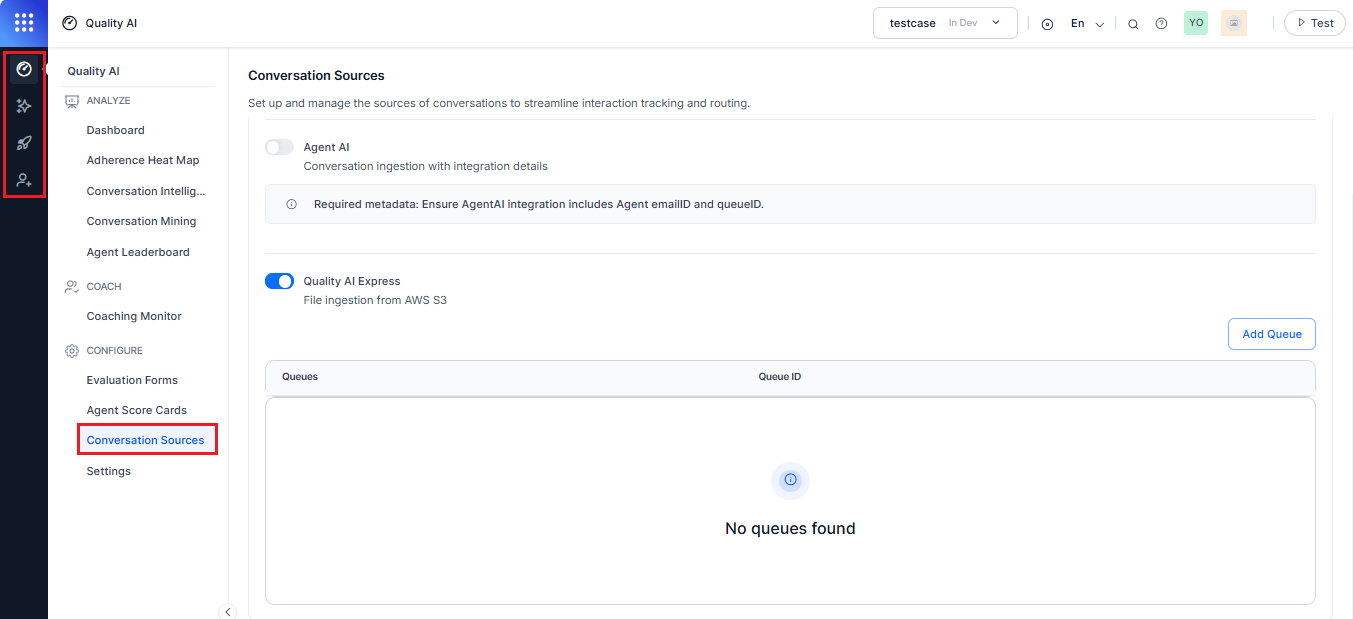Go to Evaluation Forms
The height and width of the screenshot is (619, 1353).
[x=132, y=380]
